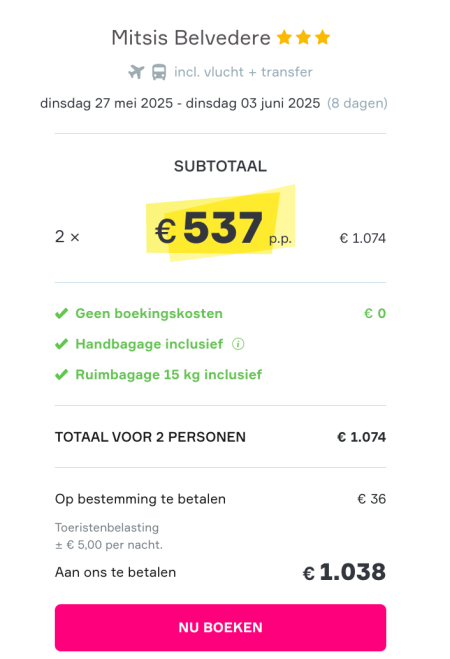Click the last gold star rating

click(x=322, y=37)
